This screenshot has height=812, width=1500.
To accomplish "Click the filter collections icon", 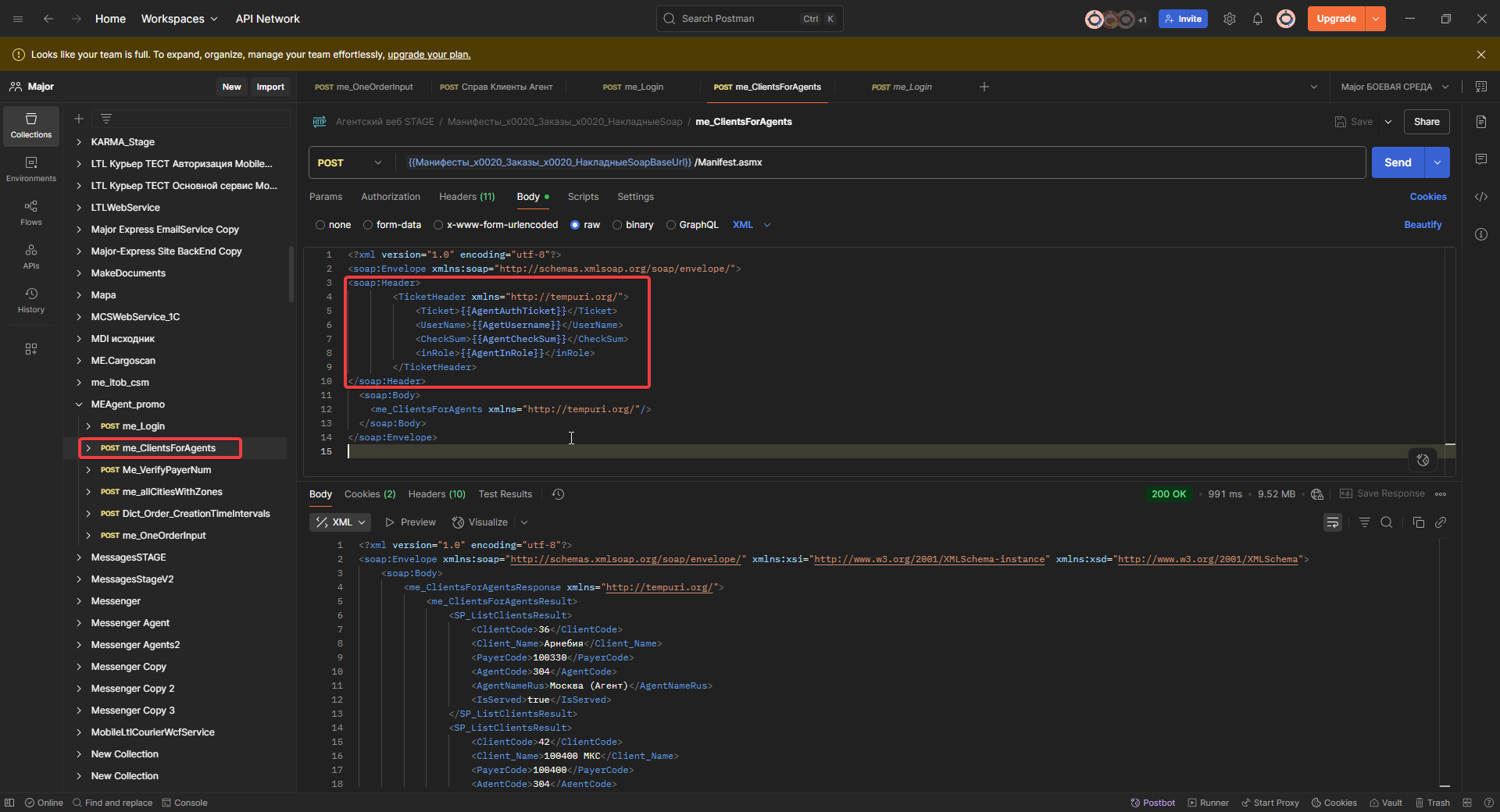I will click(x=106, y=119).
